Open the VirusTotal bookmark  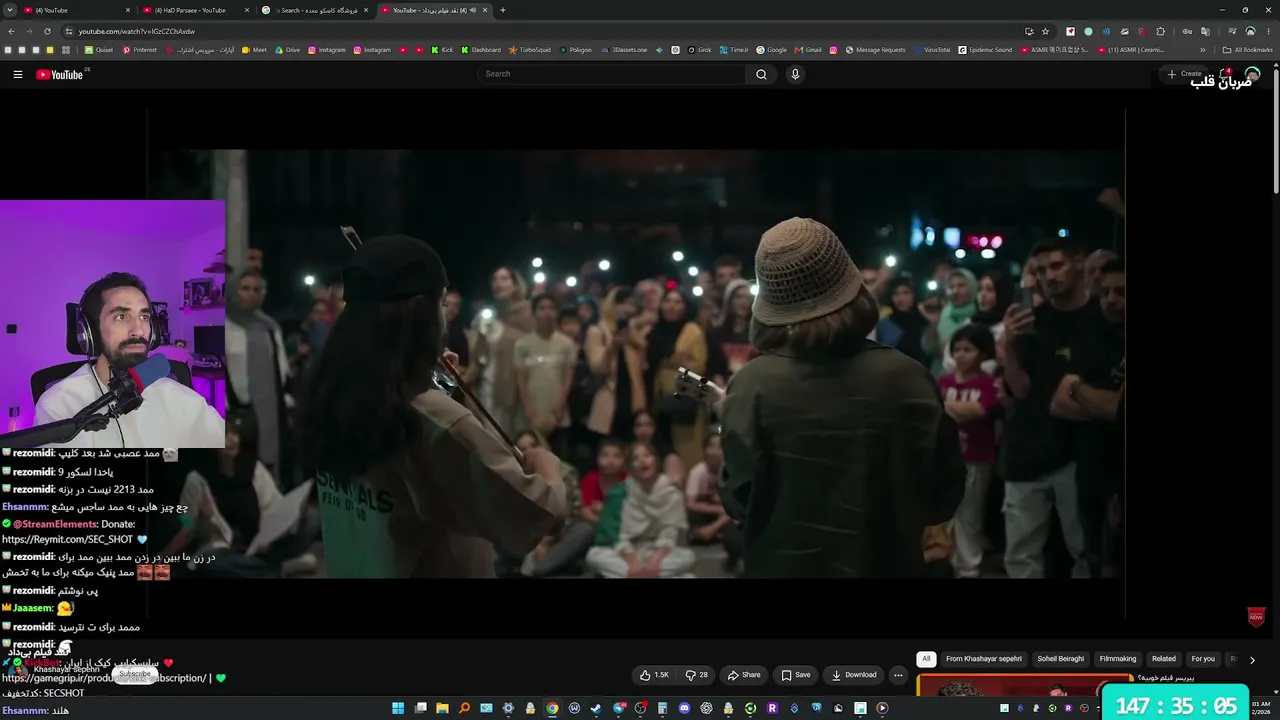point(931,50)
